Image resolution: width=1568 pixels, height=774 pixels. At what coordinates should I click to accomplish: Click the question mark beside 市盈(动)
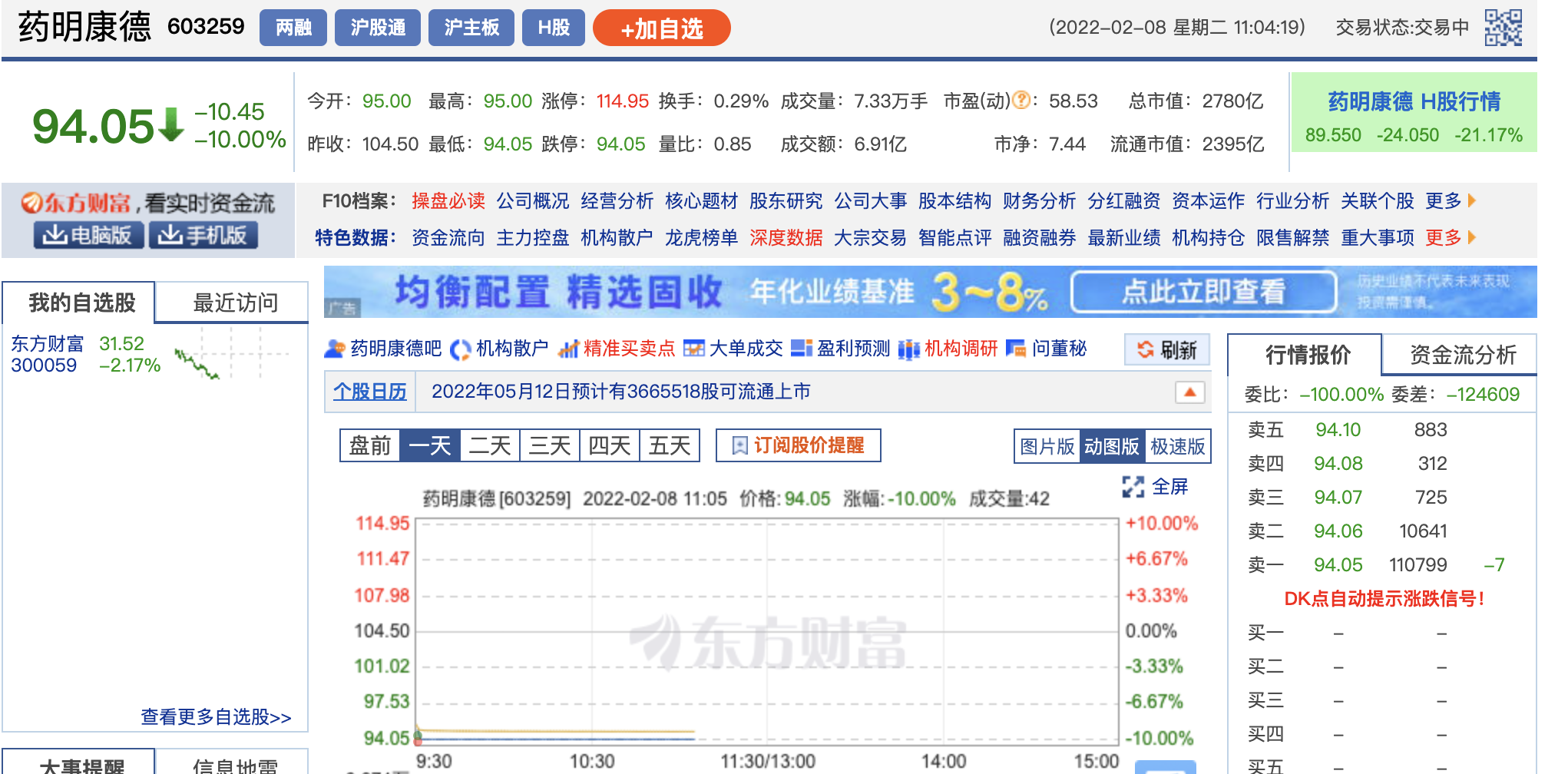[1021, 100]
